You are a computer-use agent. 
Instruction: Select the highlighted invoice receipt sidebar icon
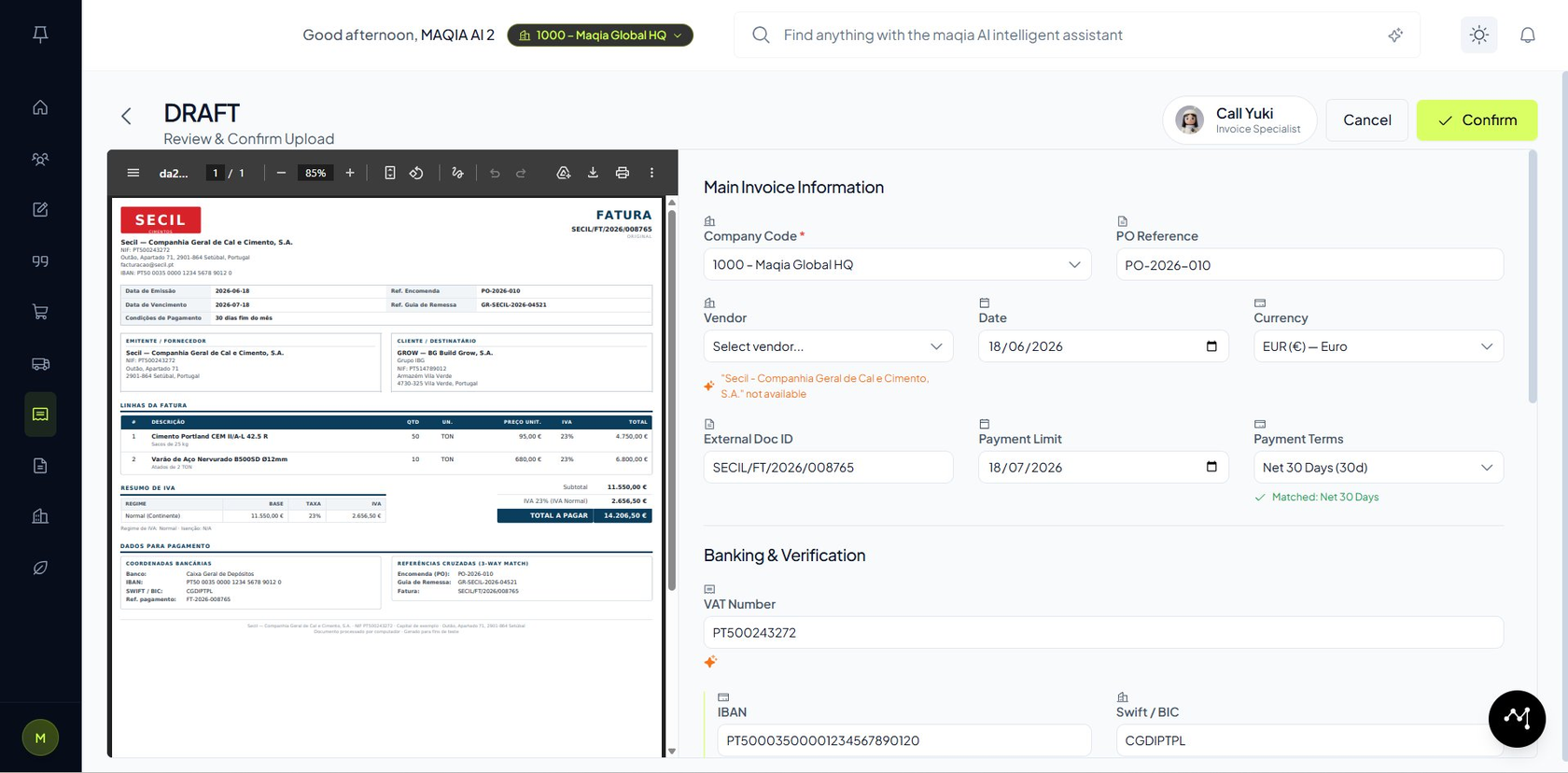pyautogui.click(x=40, y=414)
